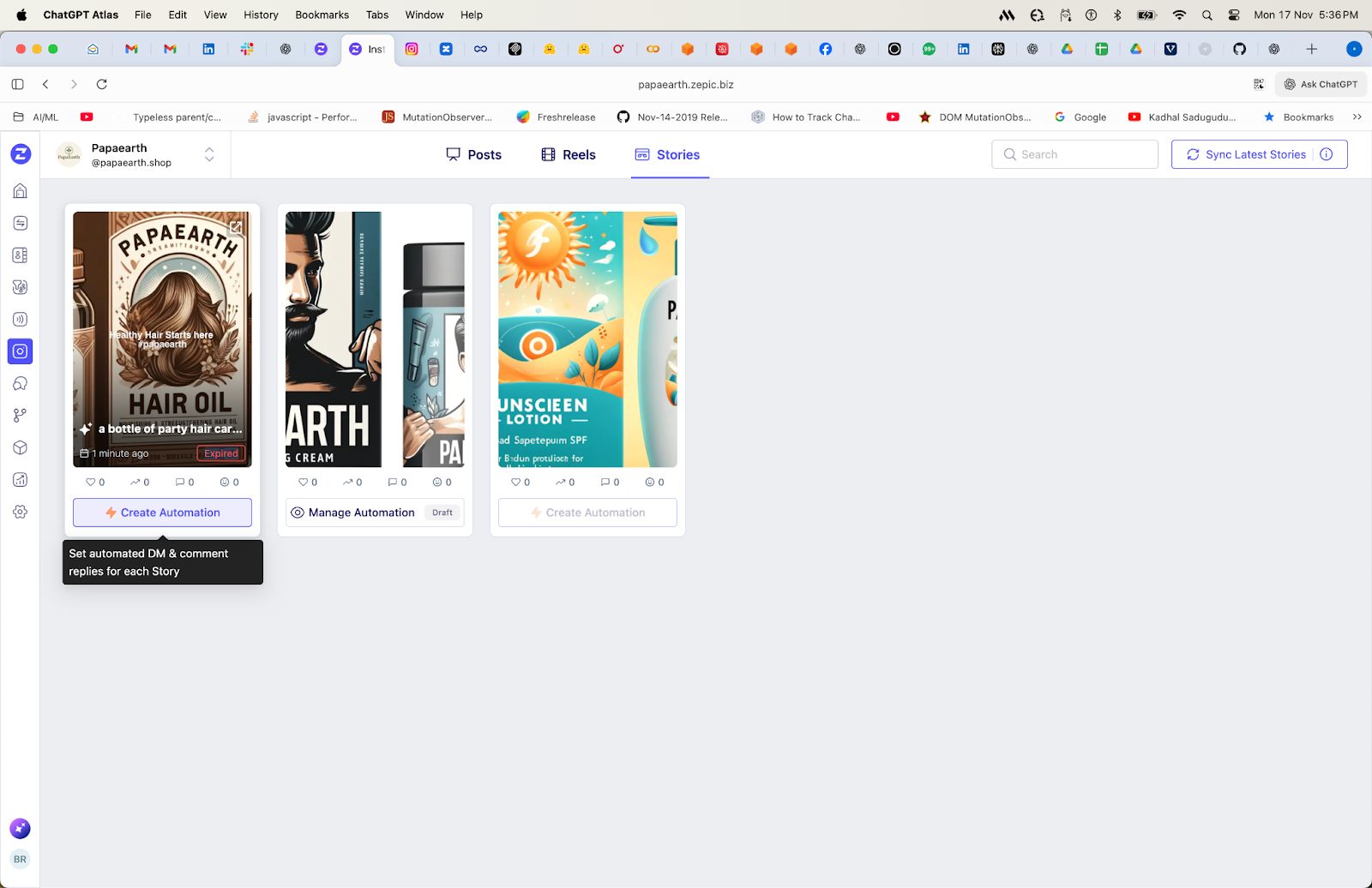Screen dimensions: 1372x888
Task: Open the History menu
Action: tap(261, 15)
